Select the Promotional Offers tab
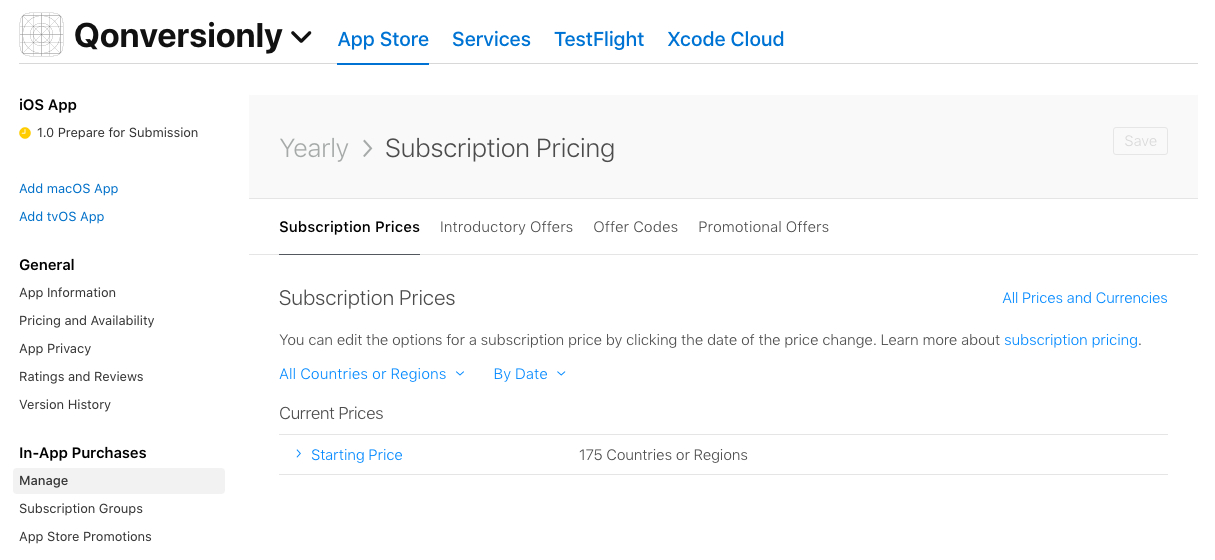This screenshot has height=560, width=1215. click(x=763, y=227)
